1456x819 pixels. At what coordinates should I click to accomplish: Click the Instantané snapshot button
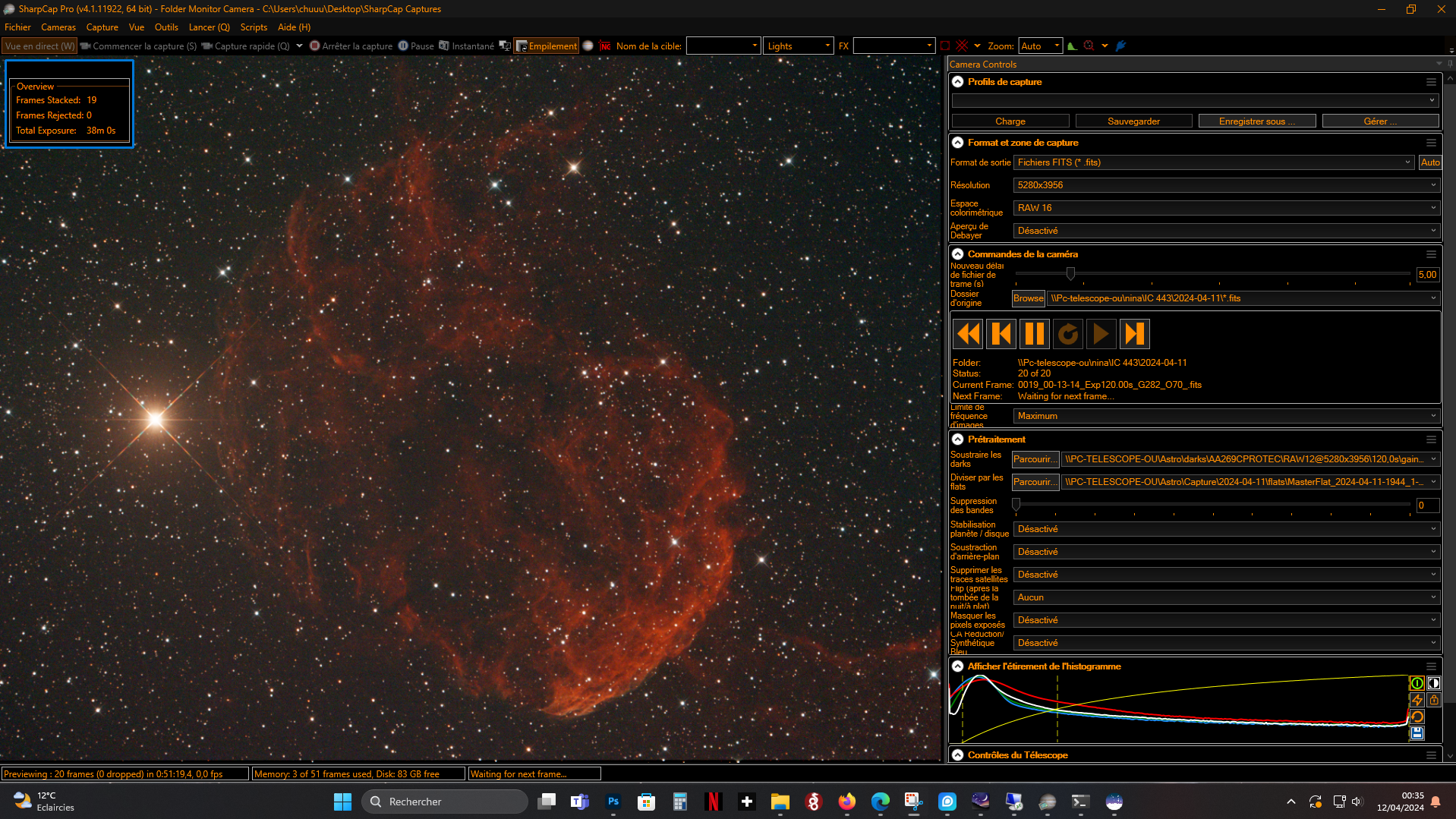(466, 46)
